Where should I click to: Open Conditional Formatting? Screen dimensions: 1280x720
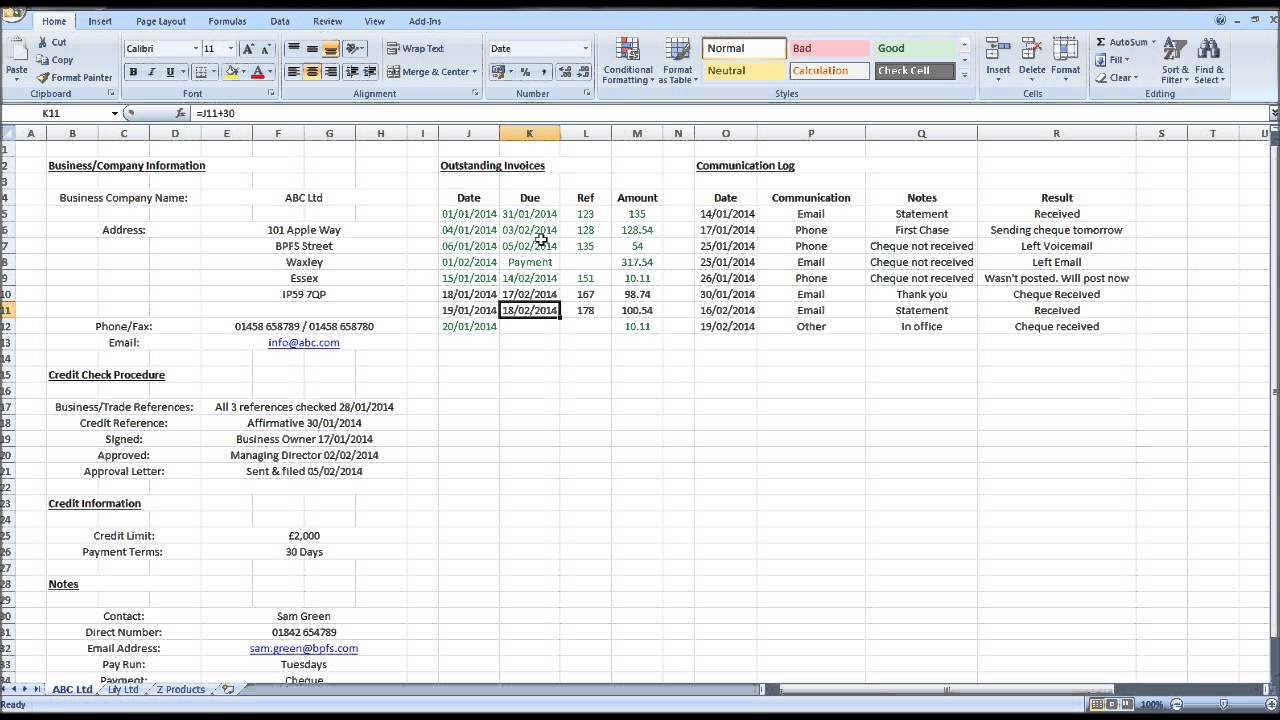(x=627, y=60)
